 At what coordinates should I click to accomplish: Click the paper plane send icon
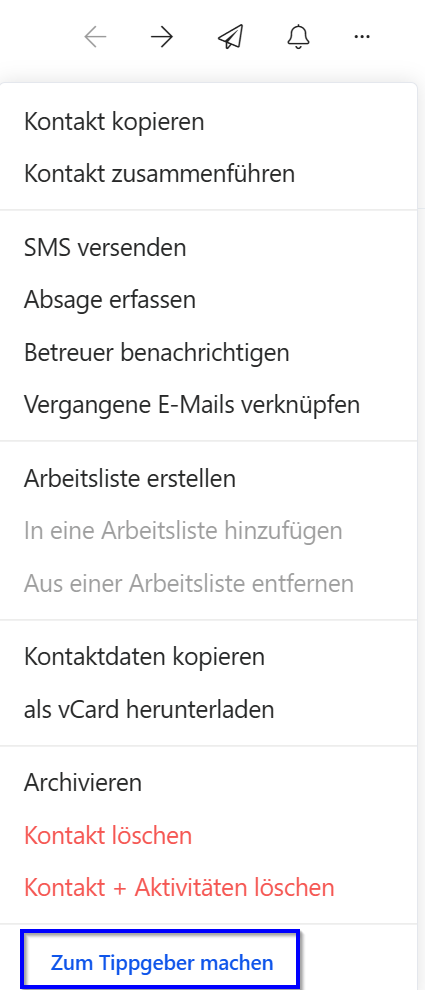(230, 37)
